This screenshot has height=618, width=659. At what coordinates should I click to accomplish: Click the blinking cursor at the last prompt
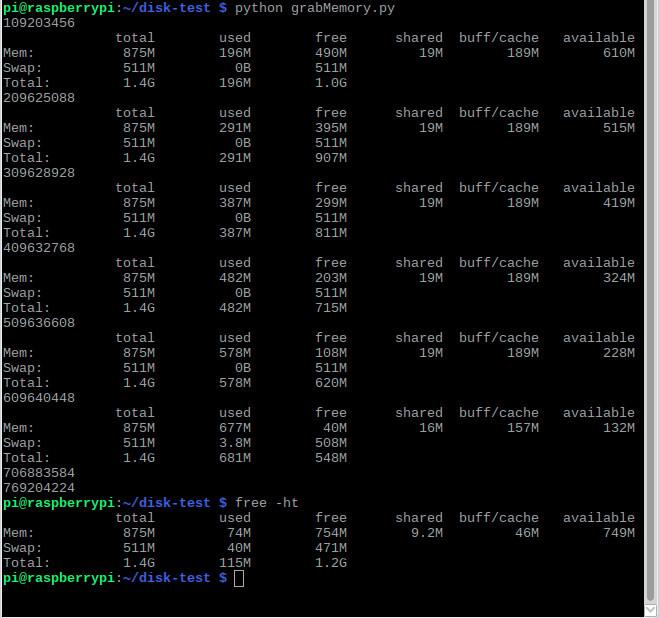click(x=238, y=578)
